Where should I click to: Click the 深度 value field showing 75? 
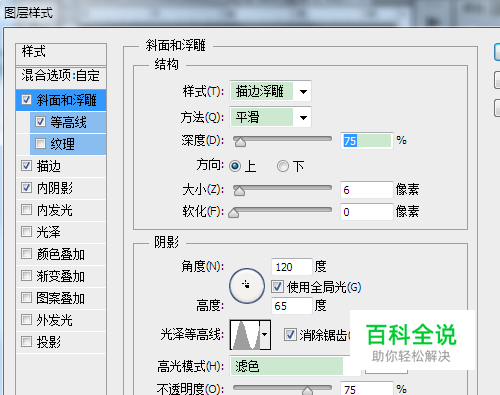pos(367,140)
